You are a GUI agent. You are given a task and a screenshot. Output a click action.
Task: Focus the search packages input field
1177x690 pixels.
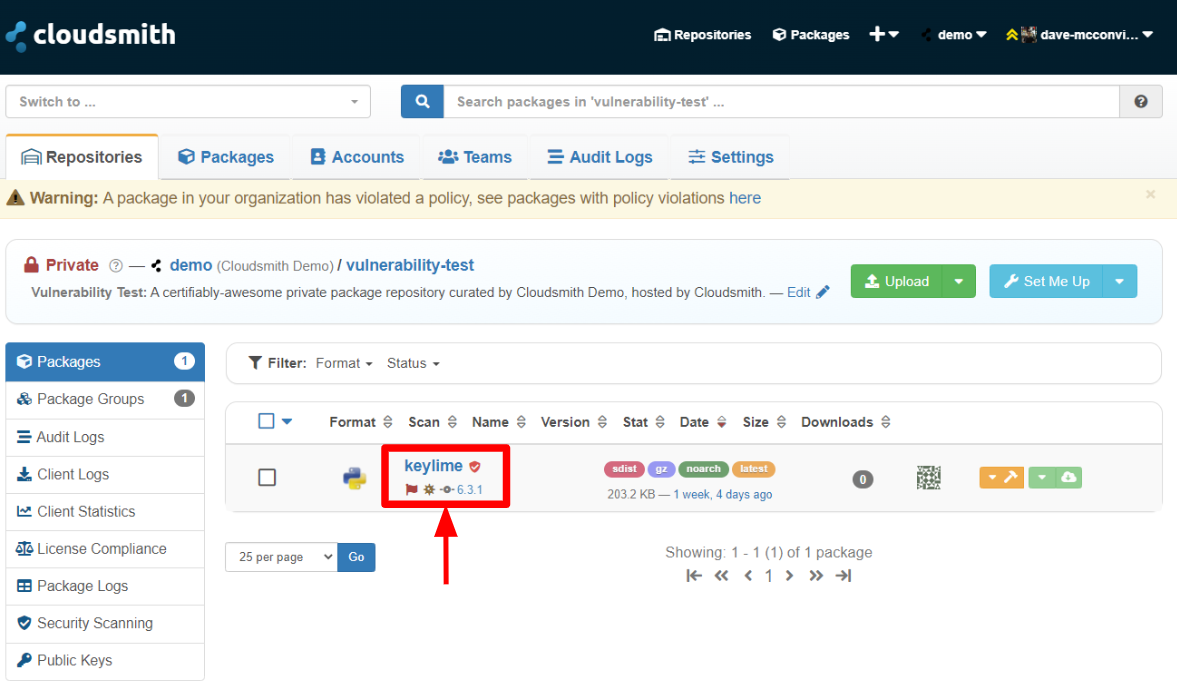coord(781,101)
